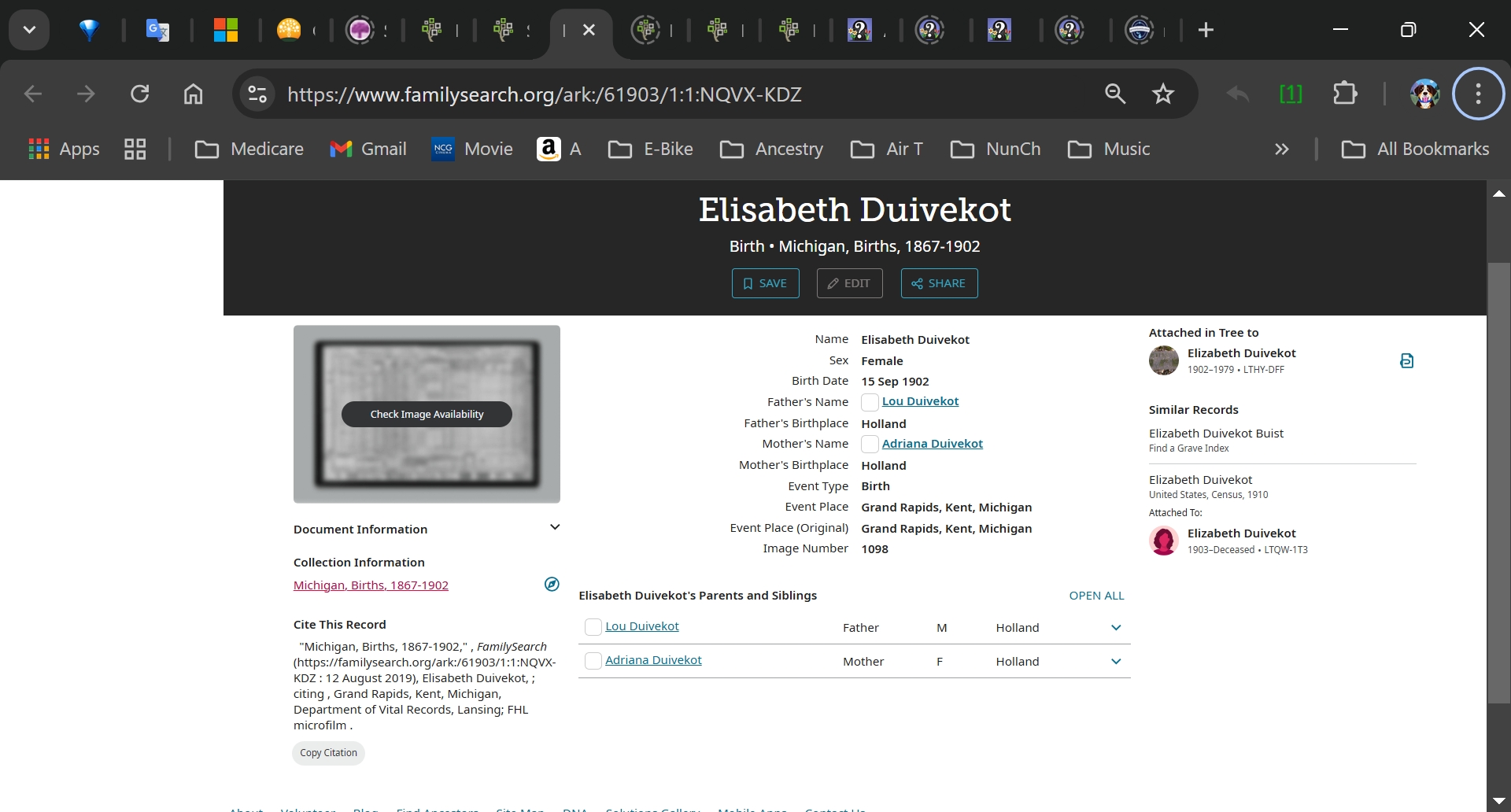Open the Michigan, Births, 1867-1902 link
This screenshot has width=1511, height=812.
point(371,585)
